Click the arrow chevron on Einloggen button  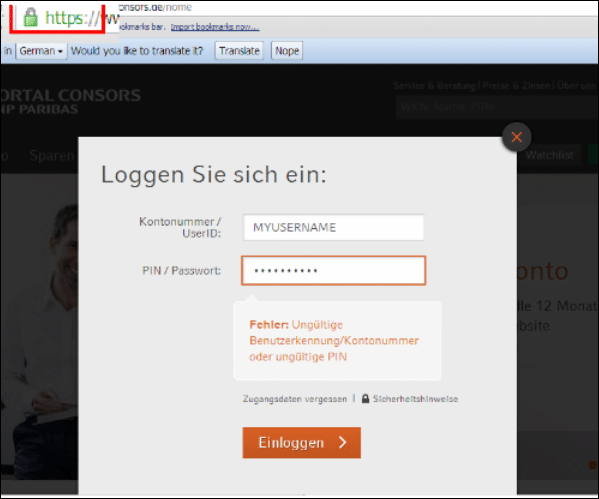pos(343,442)
